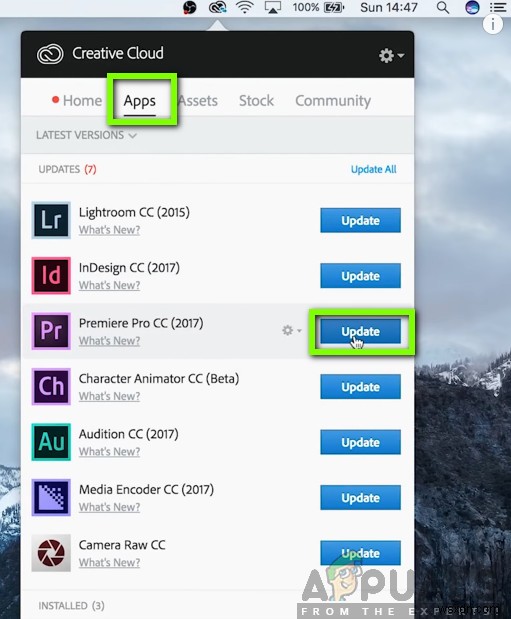Click the OBS-style icon in menu bar

click(190, 7)
